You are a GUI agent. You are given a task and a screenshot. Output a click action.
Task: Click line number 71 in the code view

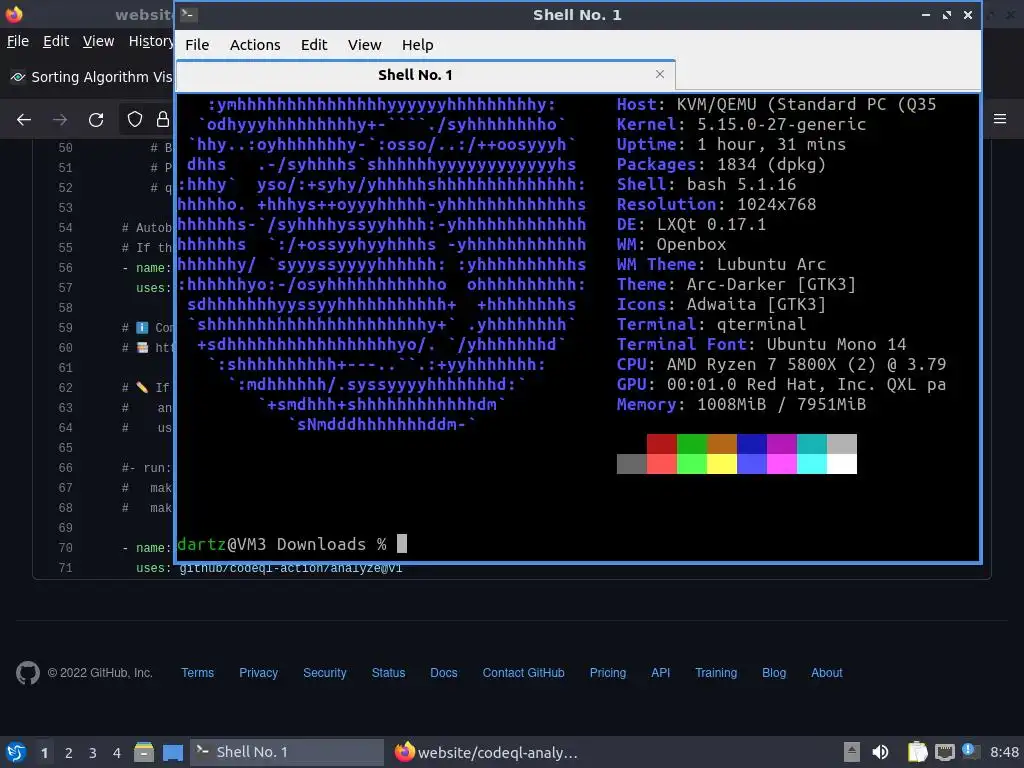pos(65,568)
